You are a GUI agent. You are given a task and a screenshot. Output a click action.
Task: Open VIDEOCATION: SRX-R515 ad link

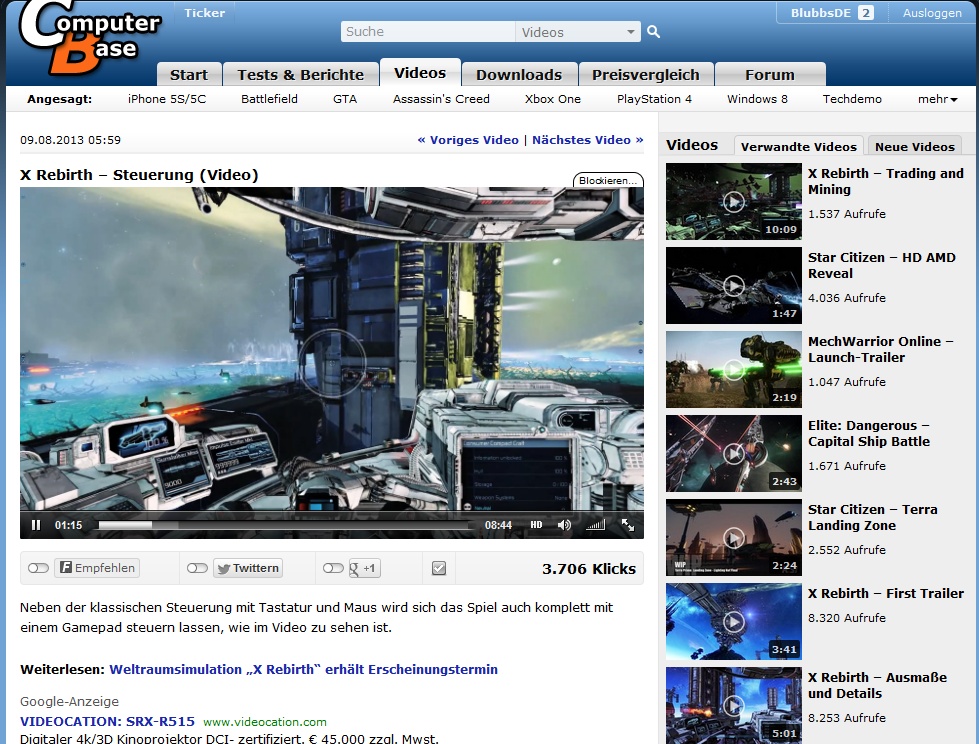[107, 722]
